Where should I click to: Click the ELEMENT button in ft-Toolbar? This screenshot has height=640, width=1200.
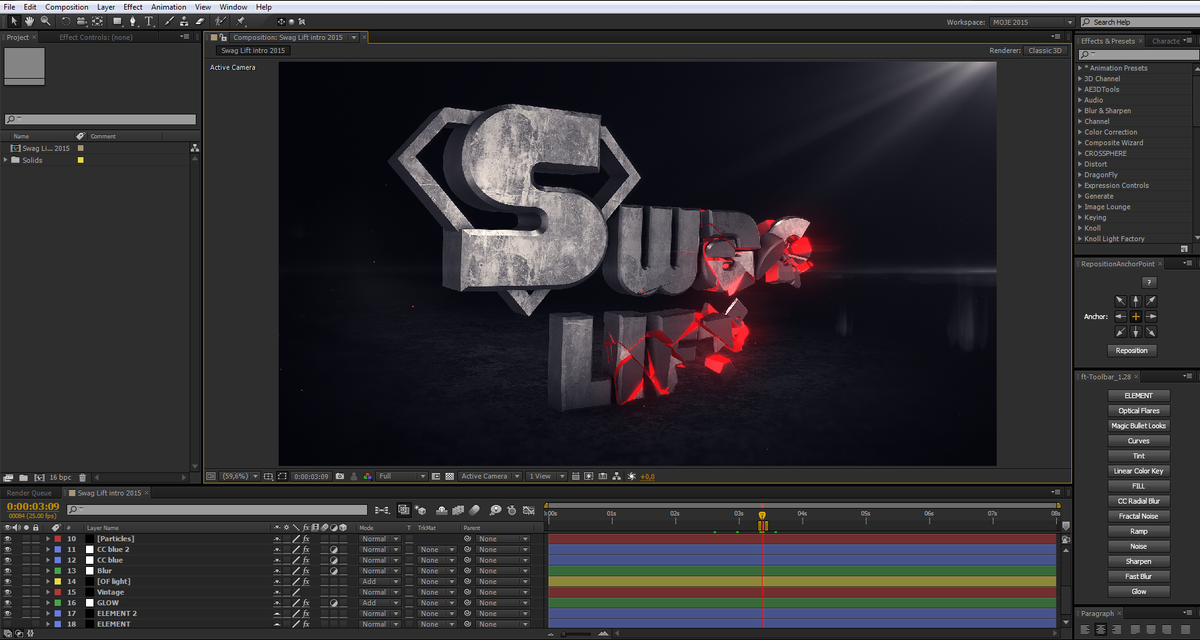1138,395
